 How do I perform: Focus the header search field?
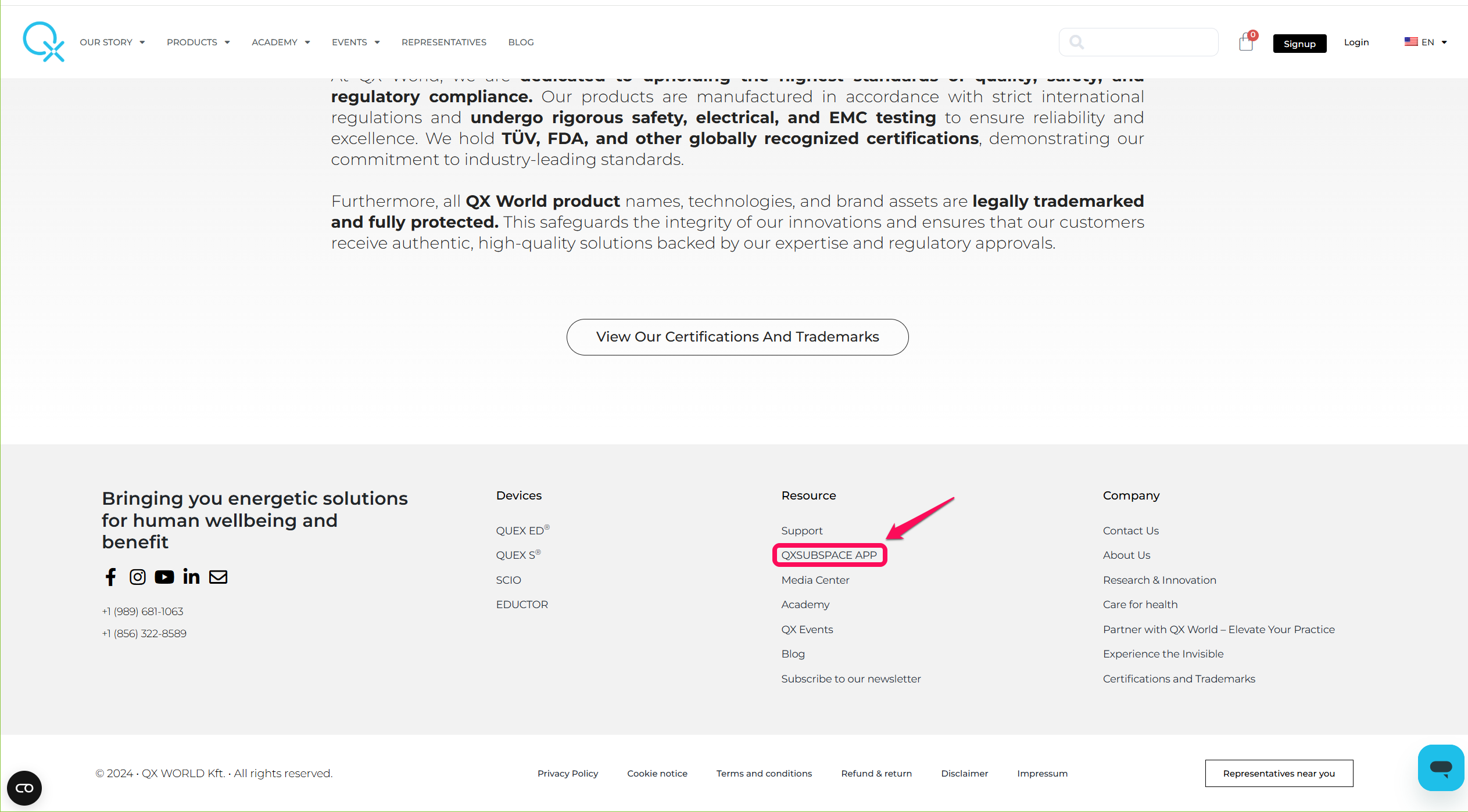tap(1148, 42)
